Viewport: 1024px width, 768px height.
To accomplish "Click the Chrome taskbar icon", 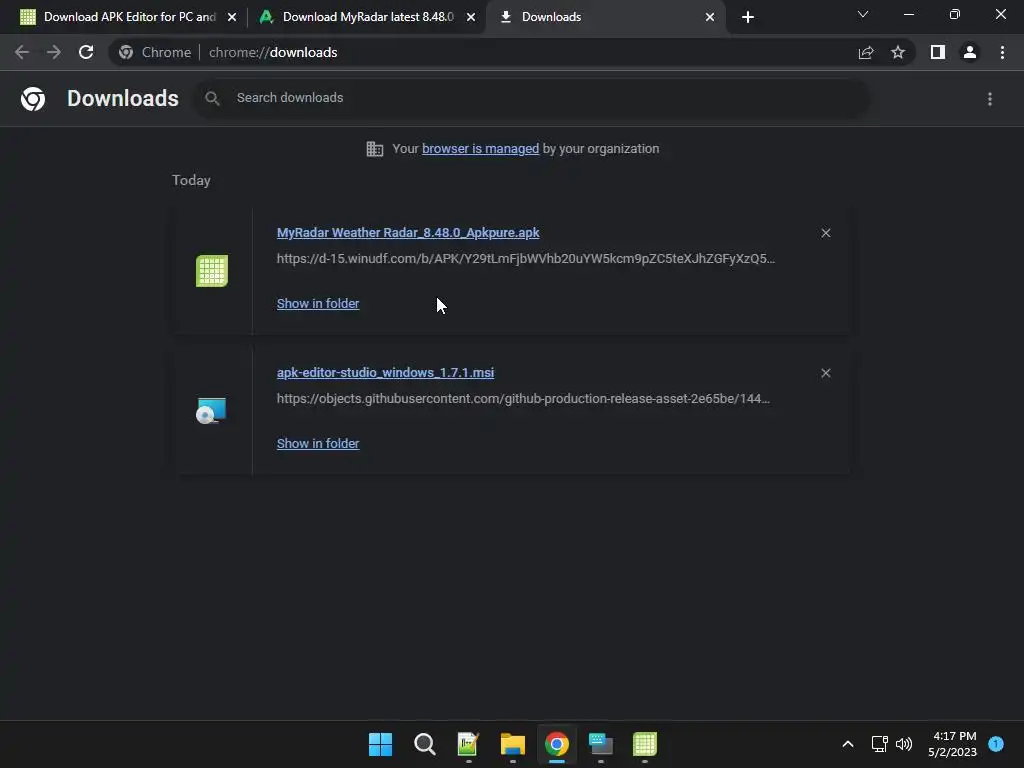I will 557,744.
